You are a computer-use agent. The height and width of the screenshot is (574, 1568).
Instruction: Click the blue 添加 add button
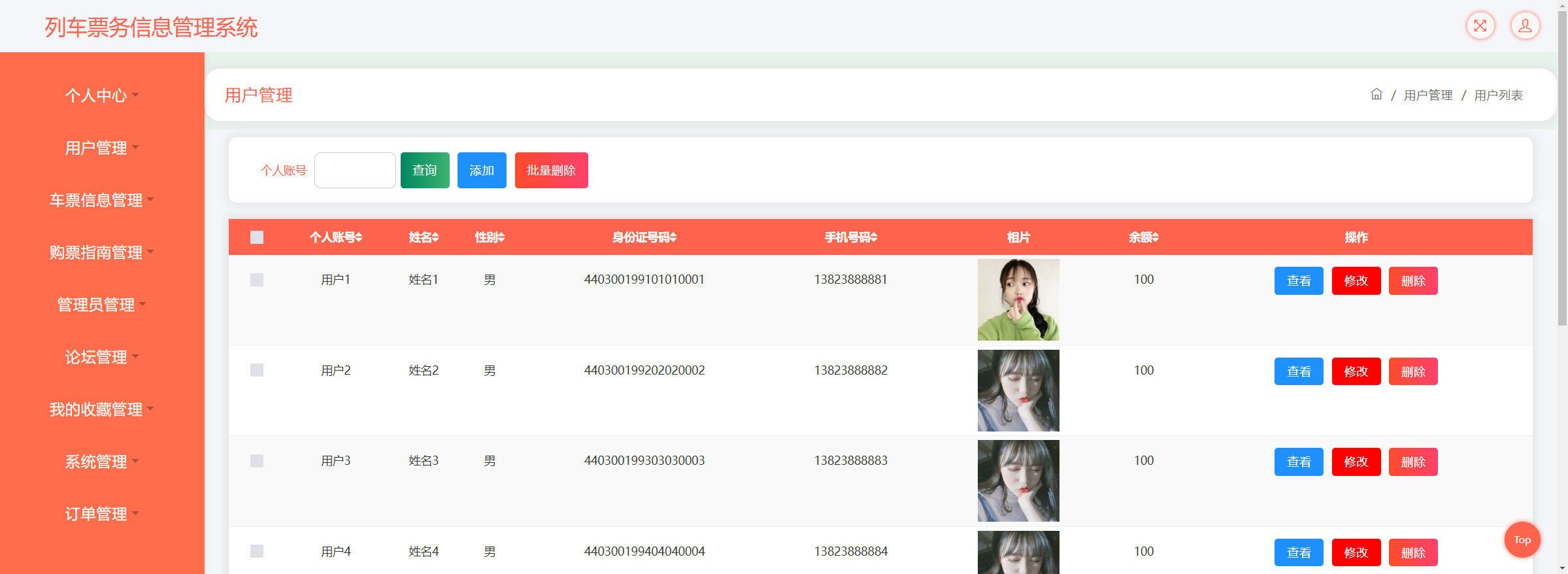[x=482, y=170]
